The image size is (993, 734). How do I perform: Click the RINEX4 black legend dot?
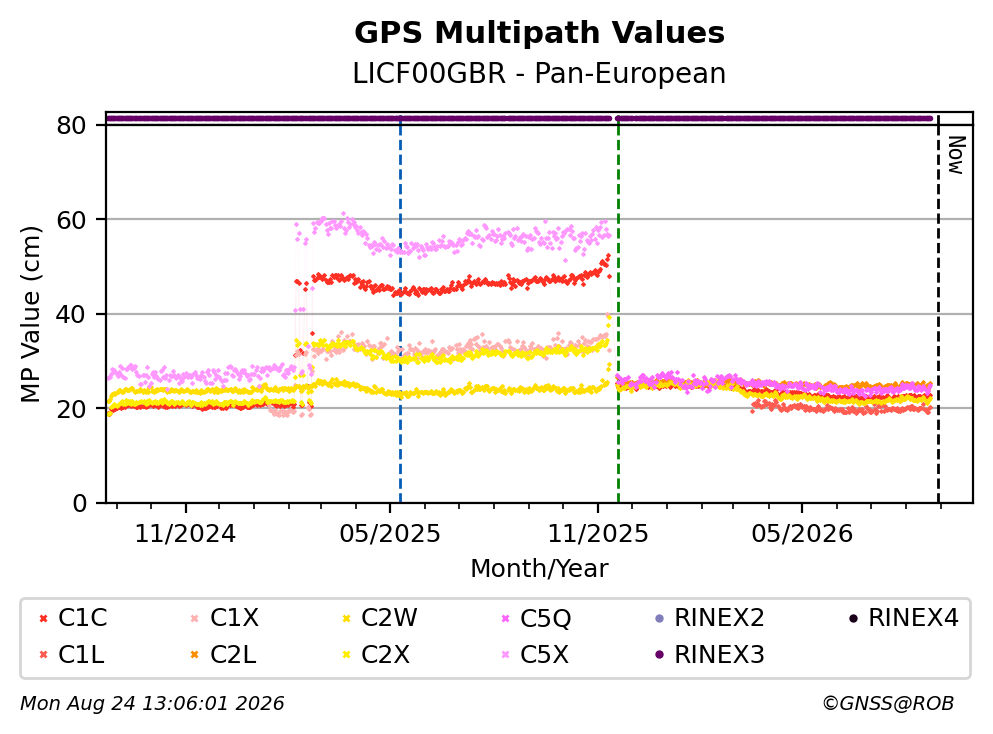[x=853, y=618]
